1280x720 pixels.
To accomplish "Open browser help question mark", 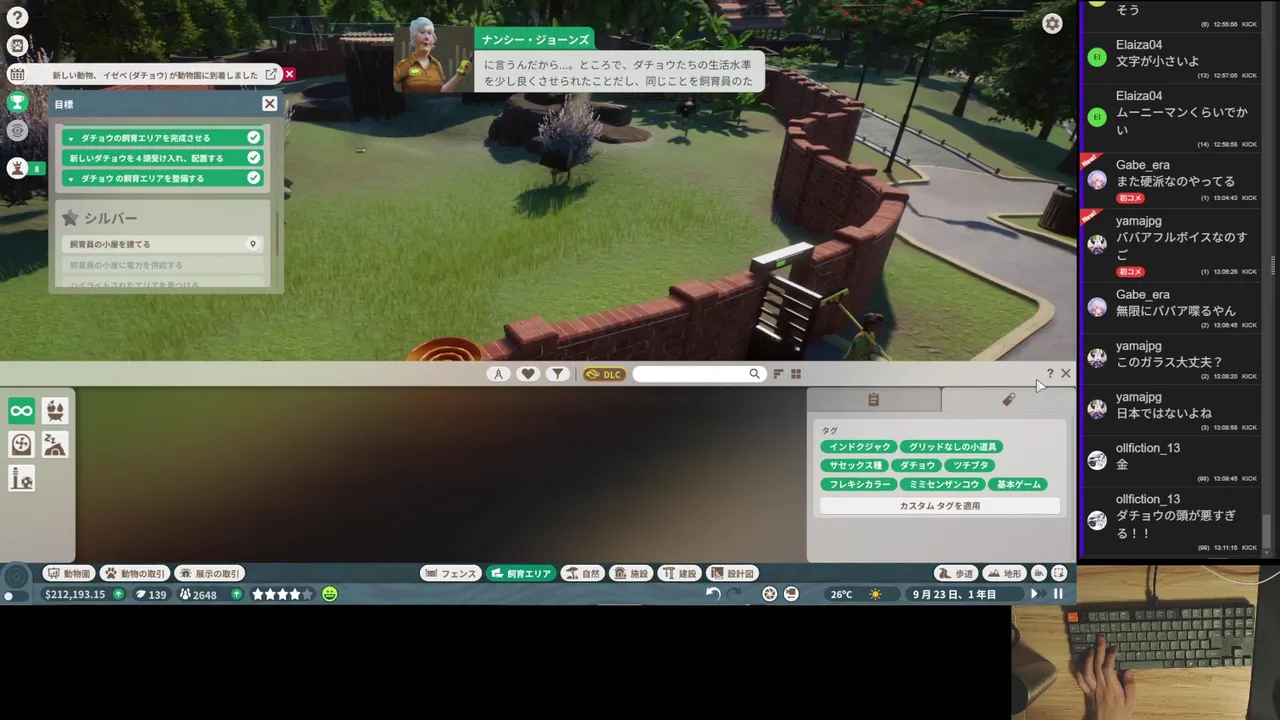I will (1049, 374).
